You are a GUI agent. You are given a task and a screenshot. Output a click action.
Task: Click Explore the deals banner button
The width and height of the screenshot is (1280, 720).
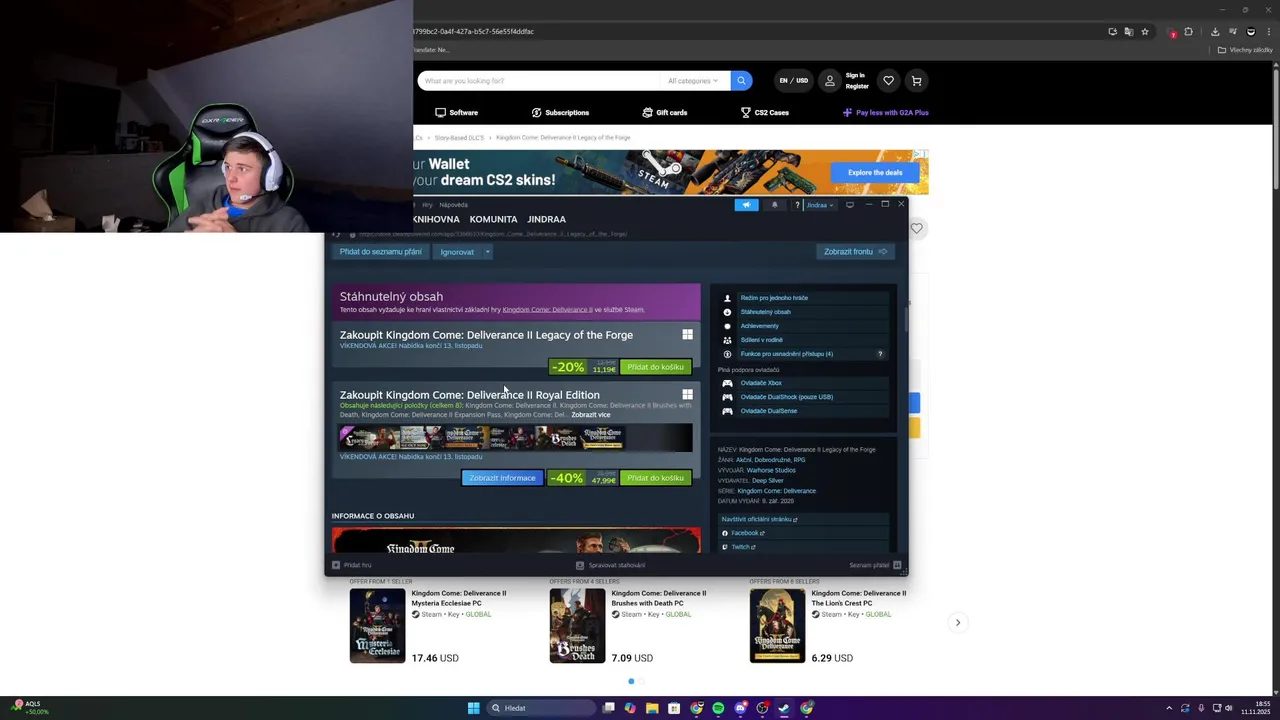[x=875, y=172]
